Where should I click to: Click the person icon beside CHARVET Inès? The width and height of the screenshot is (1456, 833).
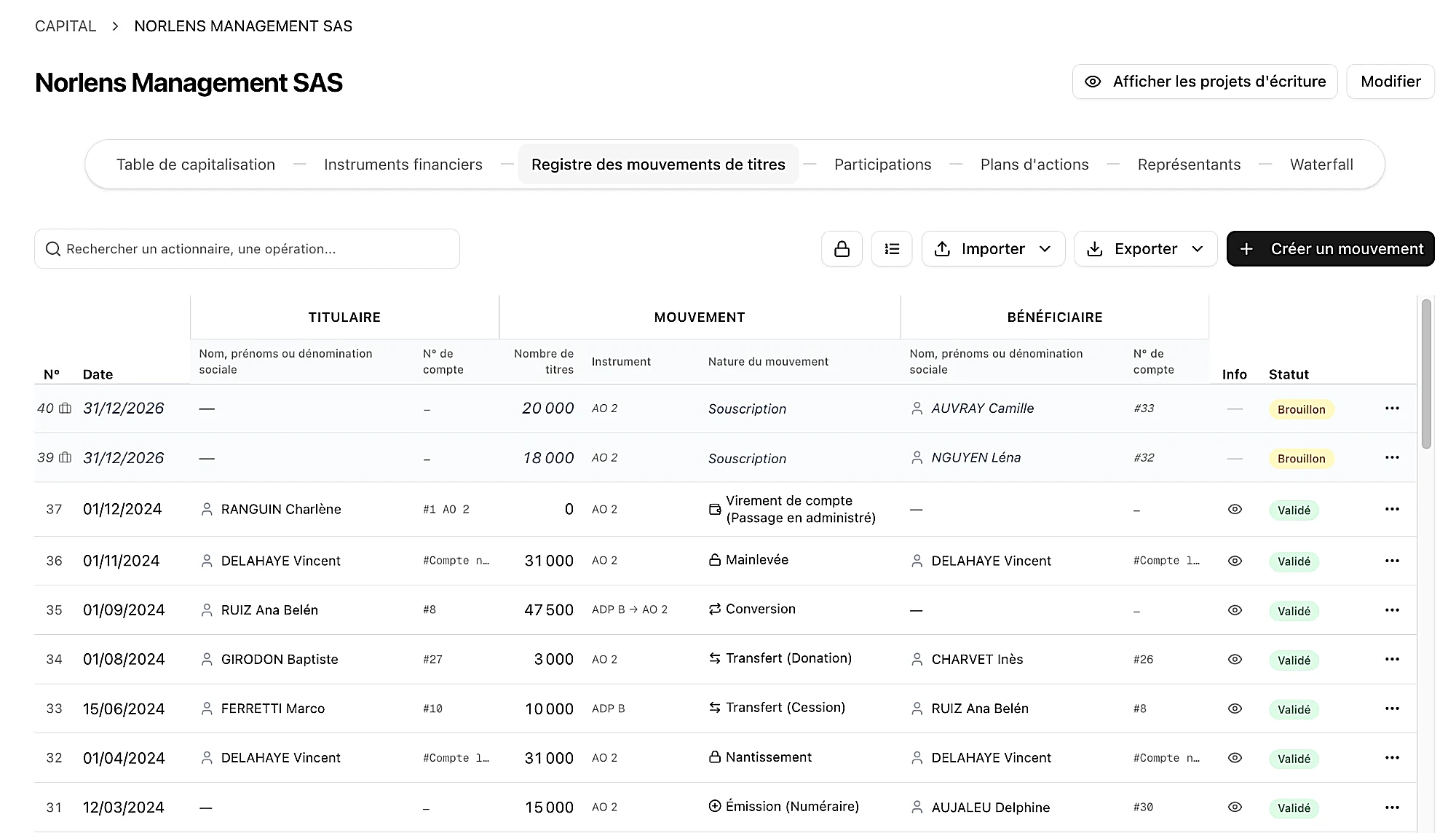[x=917, y=659]
